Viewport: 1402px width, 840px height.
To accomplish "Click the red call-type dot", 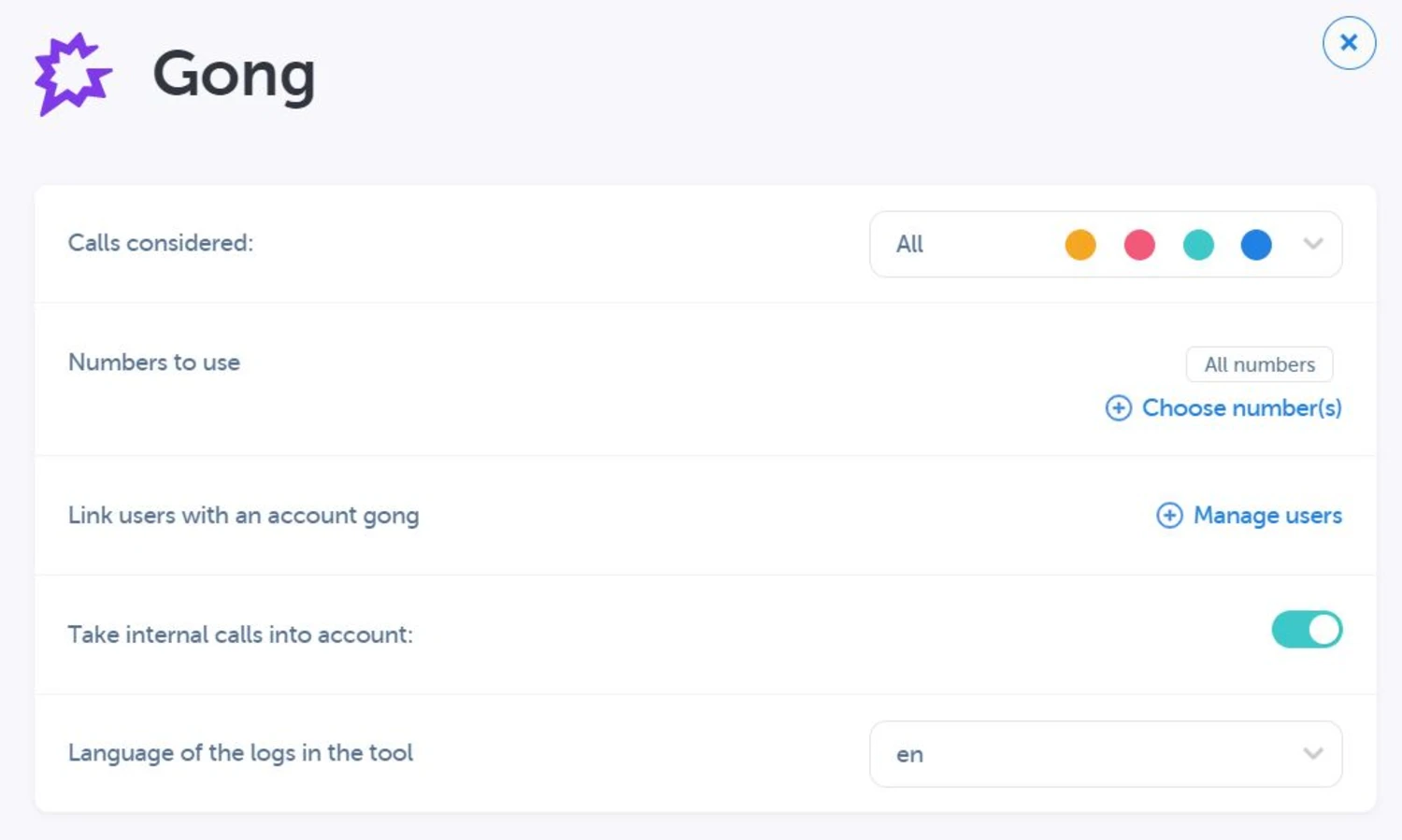I will (x=1139, y=245).
